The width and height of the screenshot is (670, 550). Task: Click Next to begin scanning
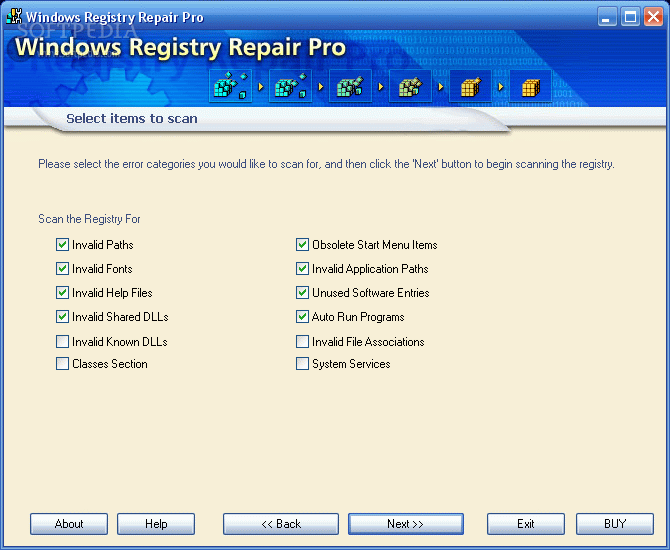(x=406, y=524)
